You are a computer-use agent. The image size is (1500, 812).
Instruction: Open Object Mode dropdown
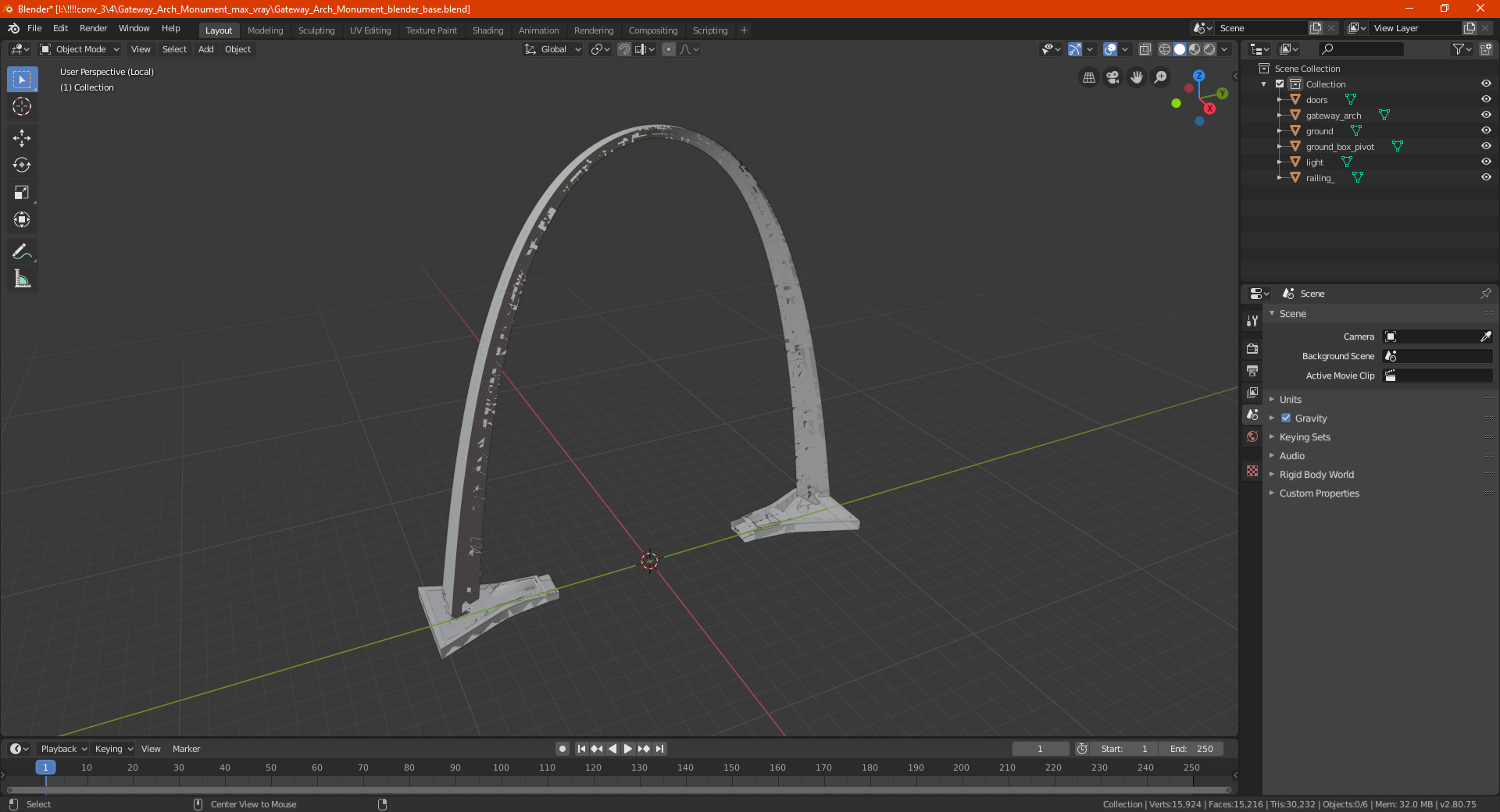coord(79,49)
